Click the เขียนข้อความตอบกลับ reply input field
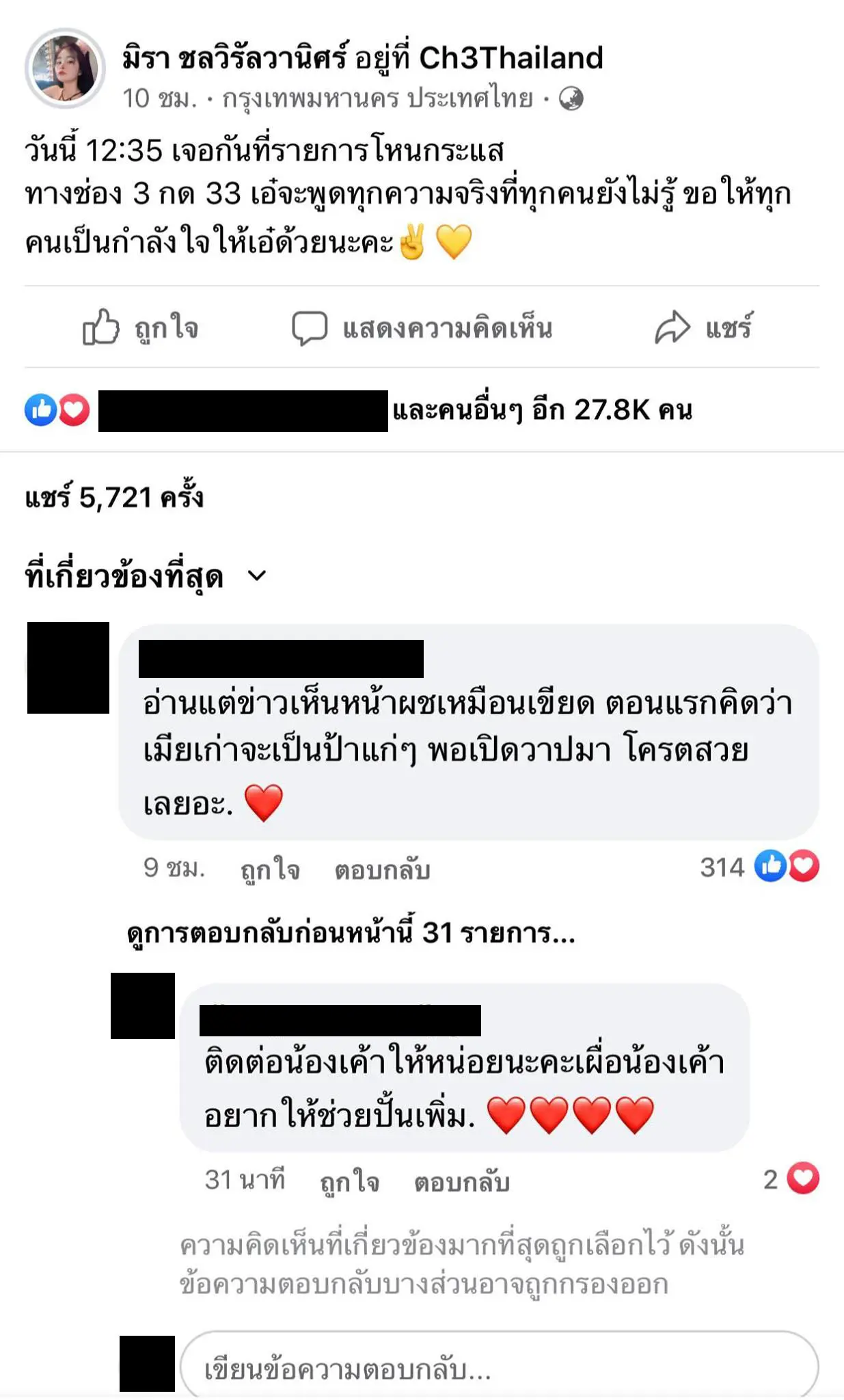The height and width of the screenshot is (1400, 844). tap(499, 1367)
